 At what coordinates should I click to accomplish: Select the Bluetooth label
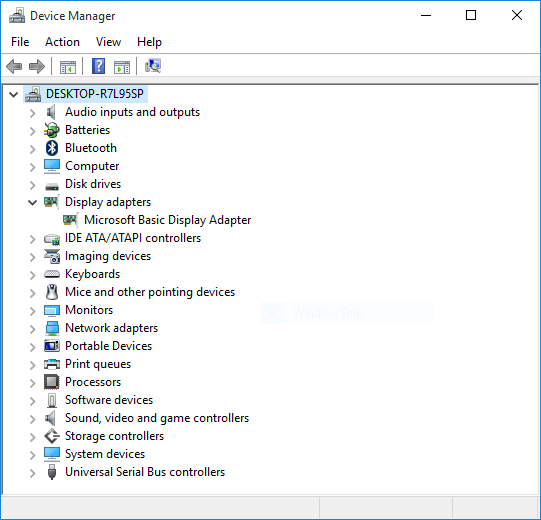pyautogui.click(x=91, y=148)
